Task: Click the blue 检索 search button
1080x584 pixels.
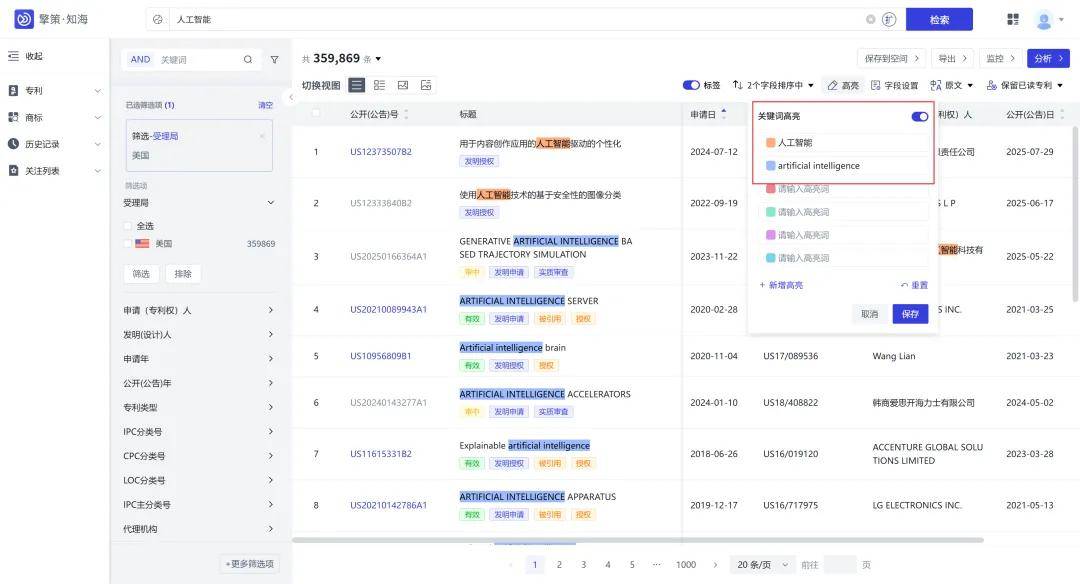Action: [x=938, y=18]
